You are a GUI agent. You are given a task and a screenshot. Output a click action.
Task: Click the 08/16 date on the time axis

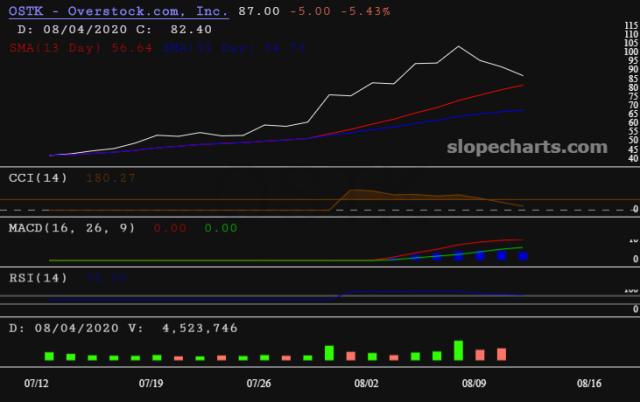(x=588, y=383)
